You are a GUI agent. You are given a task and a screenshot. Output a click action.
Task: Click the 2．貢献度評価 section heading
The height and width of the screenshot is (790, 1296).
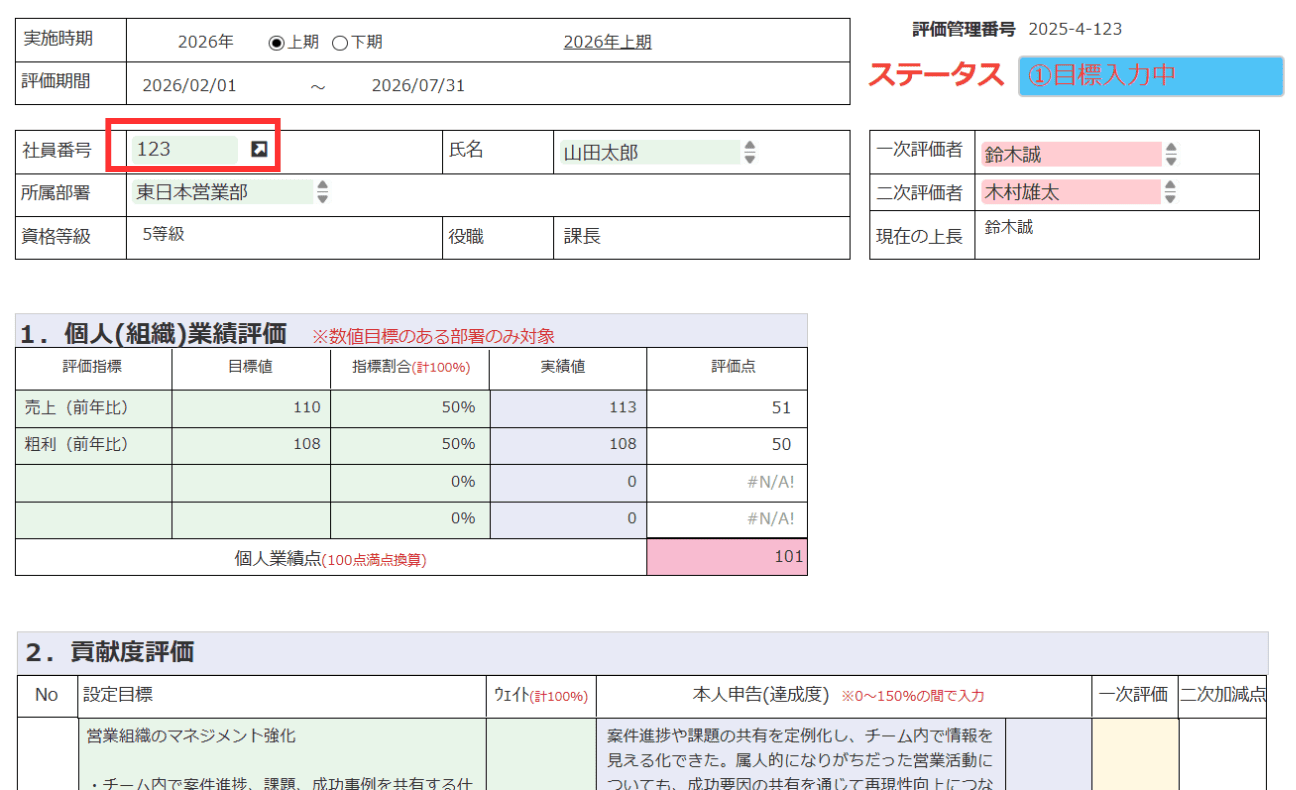pyautogui.click(x=110, y=652)
